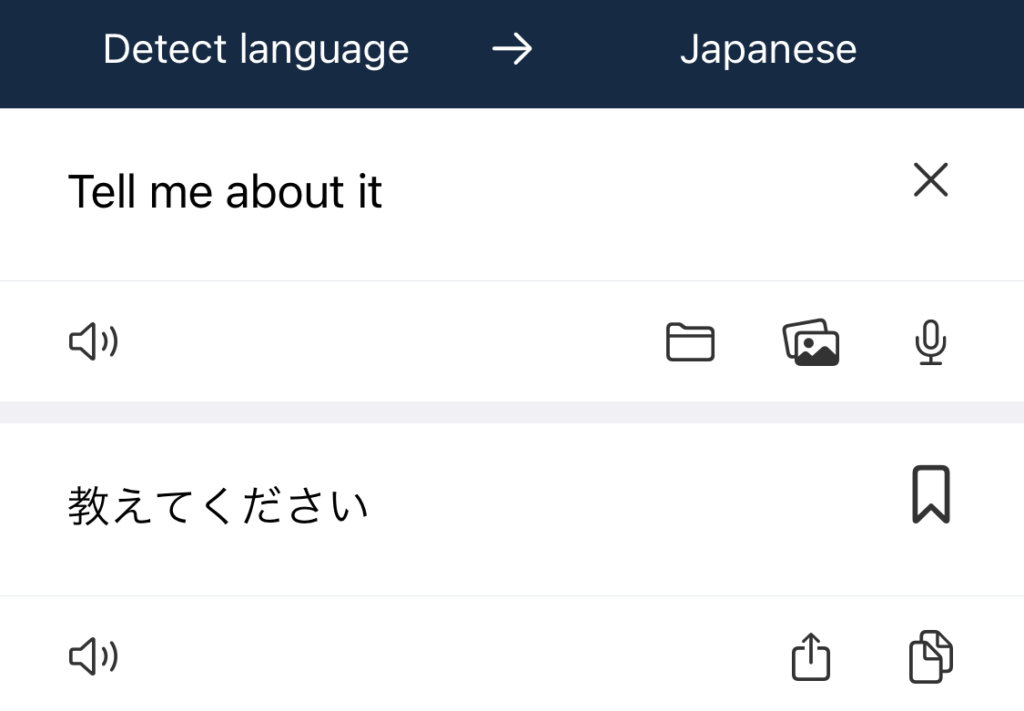Image resolution: width=1024 pixels, height=711 pixels.
Task: Swap languages using the arrow
Action: pos(512,50)
